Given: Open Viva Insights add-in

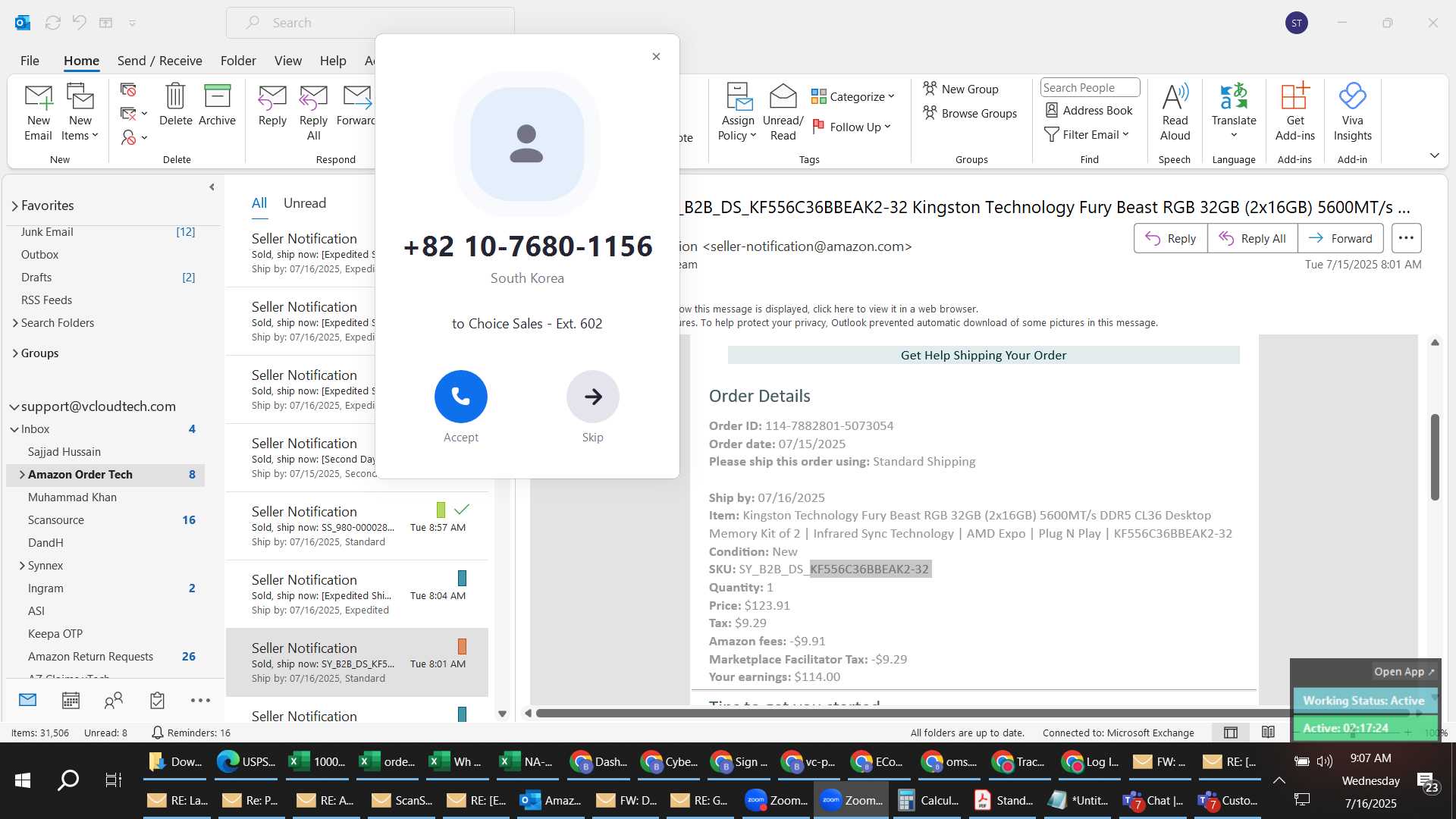Looking at the screenshot, I should (x=1352, y=112).
